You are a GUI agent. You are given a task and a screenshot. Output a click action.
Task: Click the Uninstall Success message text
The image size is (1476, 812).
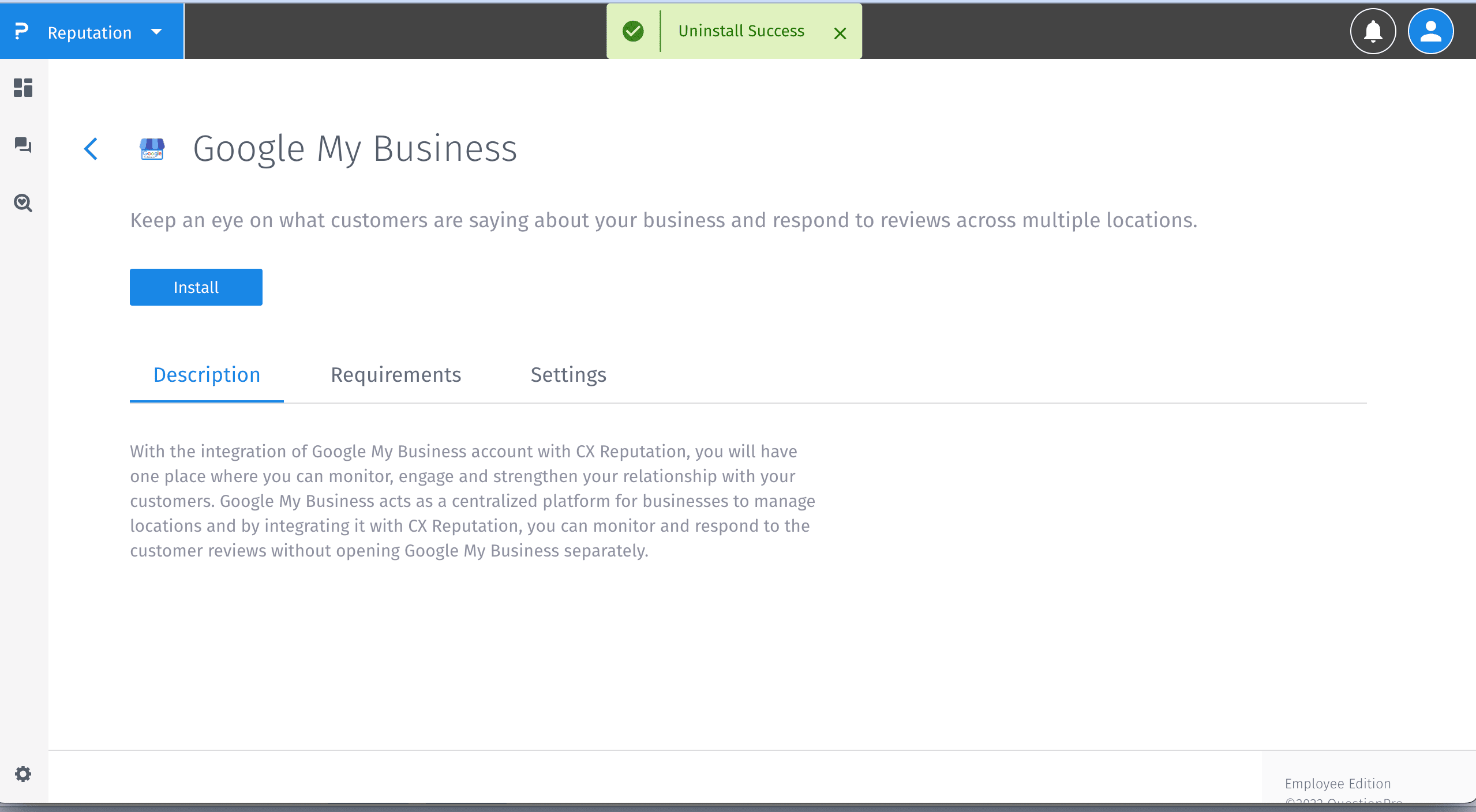pyautogui.click(x=741, y=31)
